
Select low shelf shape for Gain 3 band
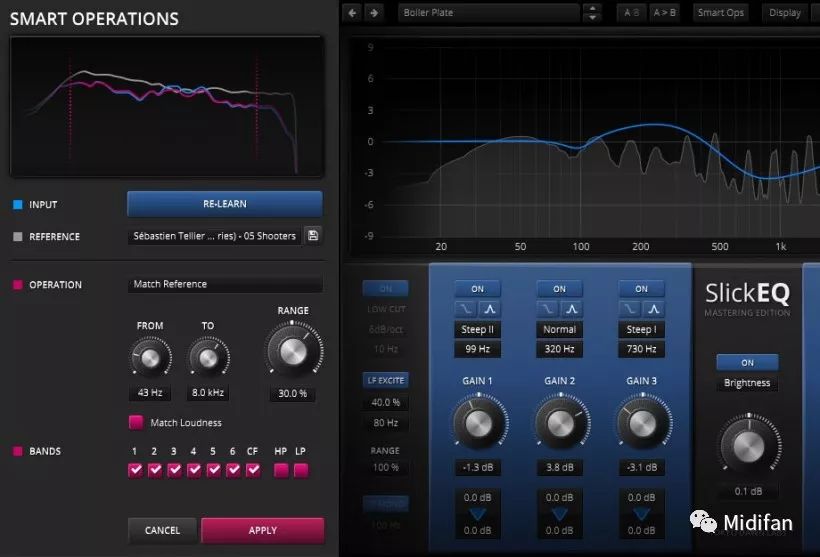(x=630, y=309)
